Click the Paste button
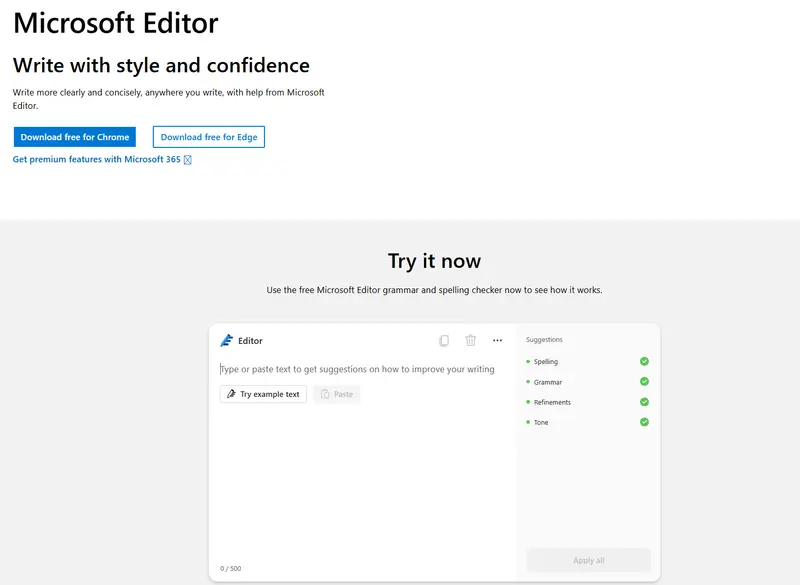 coord(337,394)
